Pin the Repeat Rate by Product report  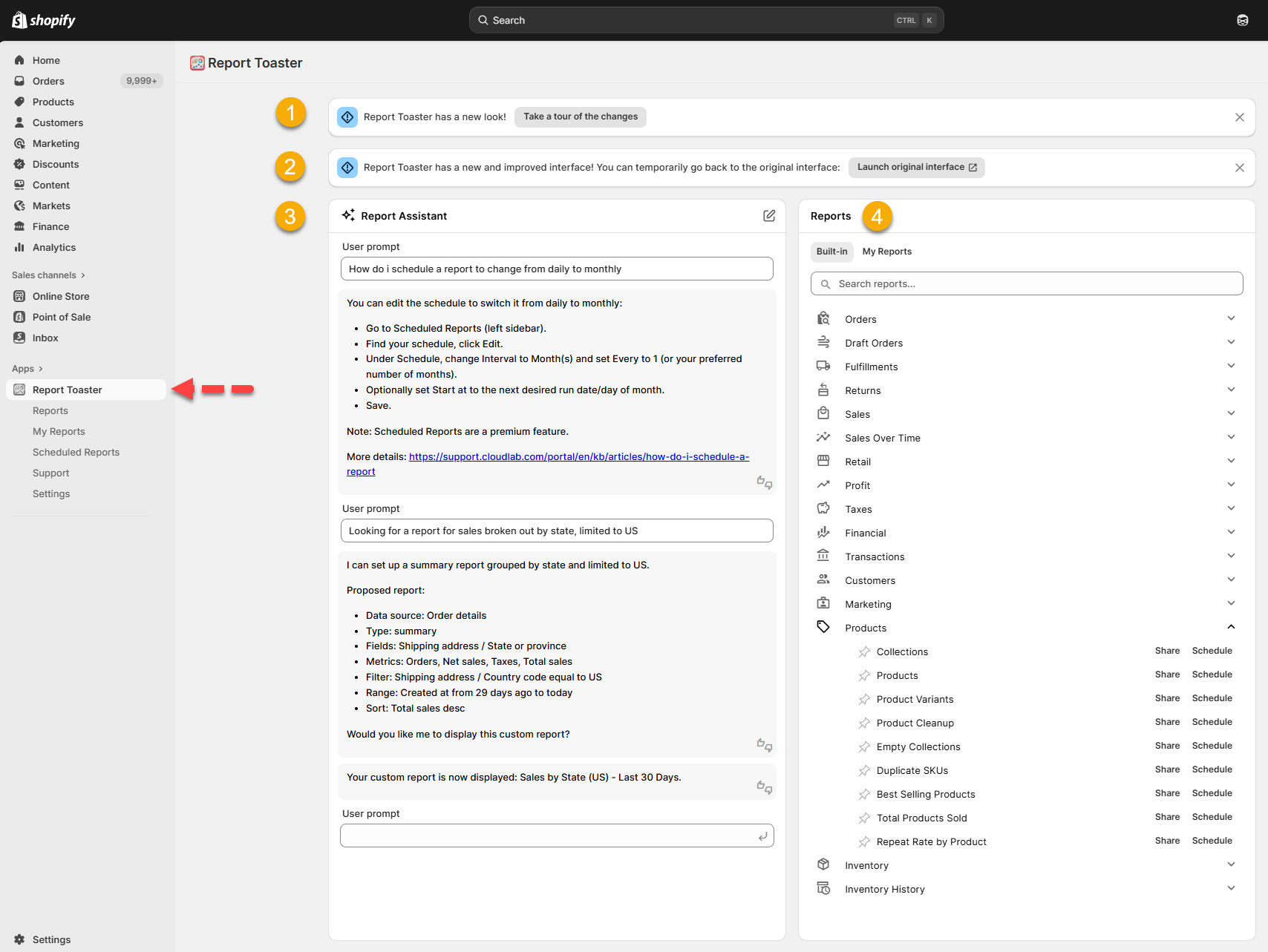point(864,842)
